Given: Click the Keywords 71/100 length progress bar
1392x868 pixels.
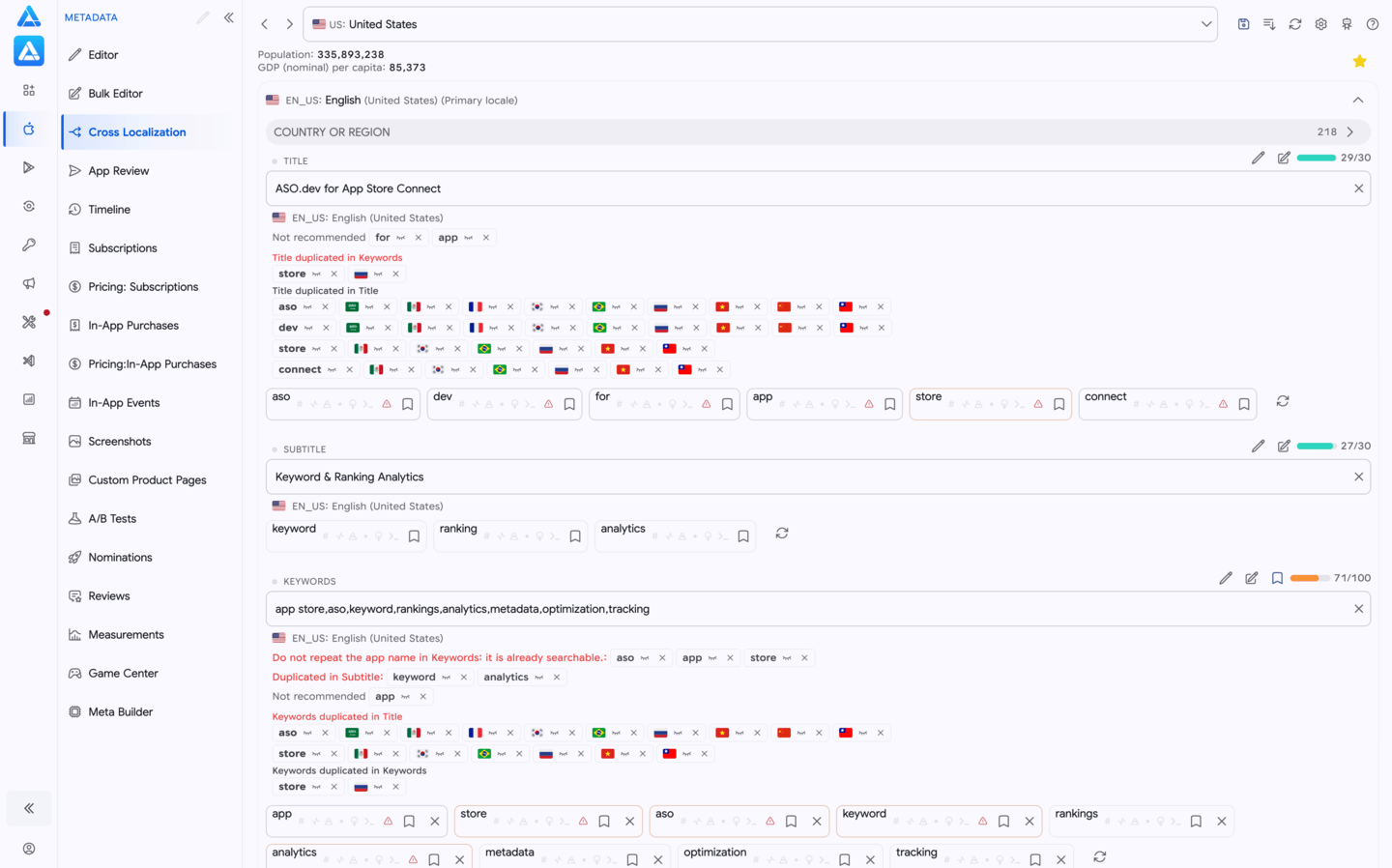Looking at the screenshot, I should [x=1310, y=578].
